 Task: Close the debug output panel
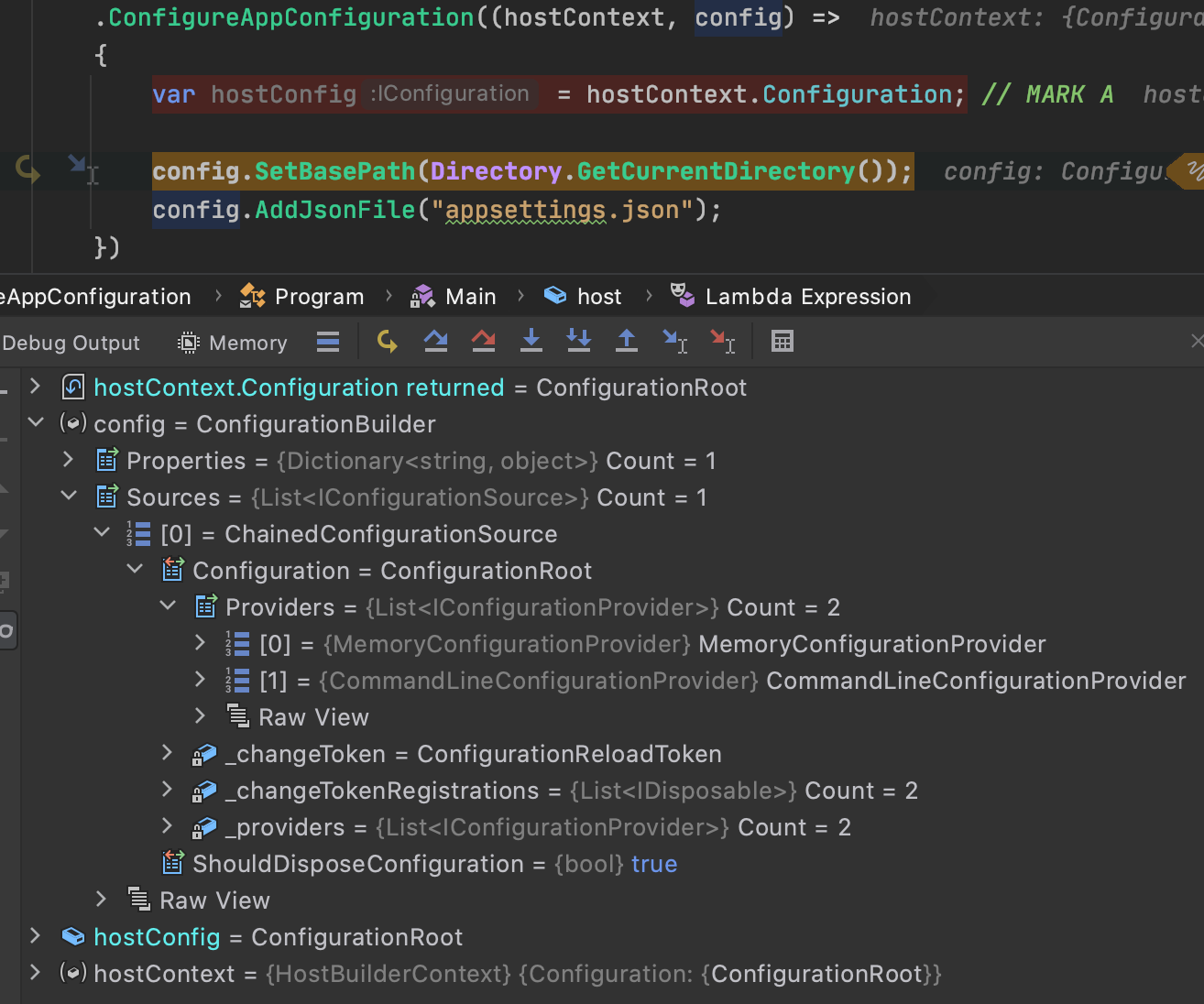coord(1197,341)
